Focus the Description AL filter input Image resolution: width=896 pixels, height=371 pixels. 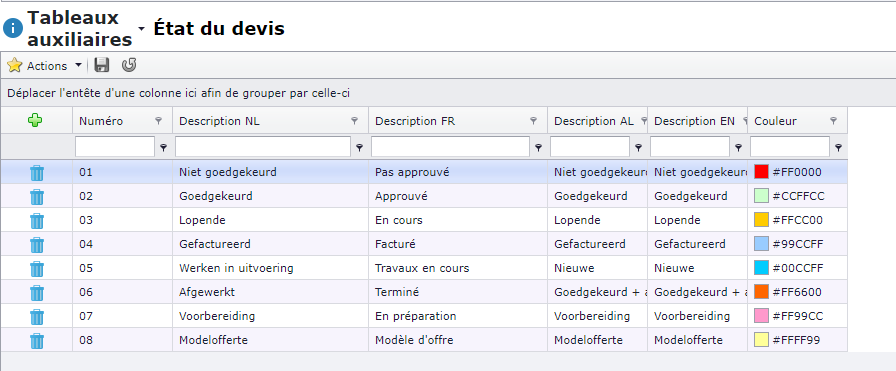click(590, 147)
